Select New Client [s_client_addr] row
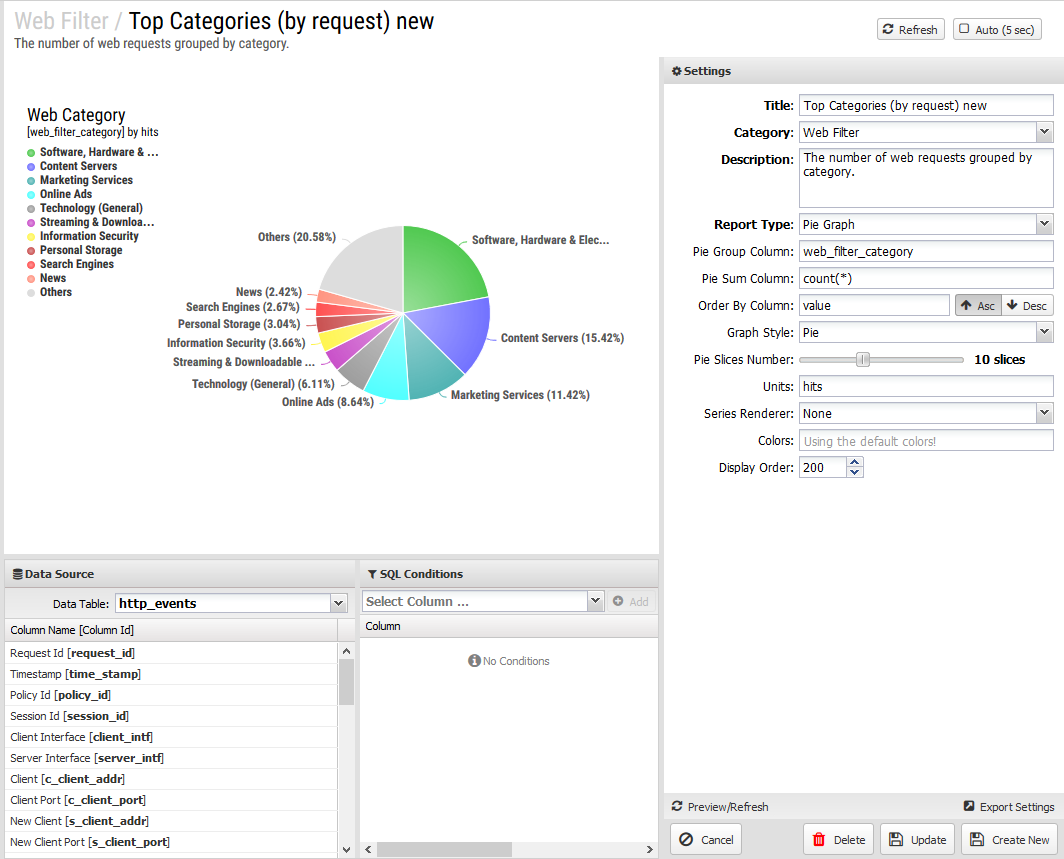The image size is (1064, 859). 171,821
